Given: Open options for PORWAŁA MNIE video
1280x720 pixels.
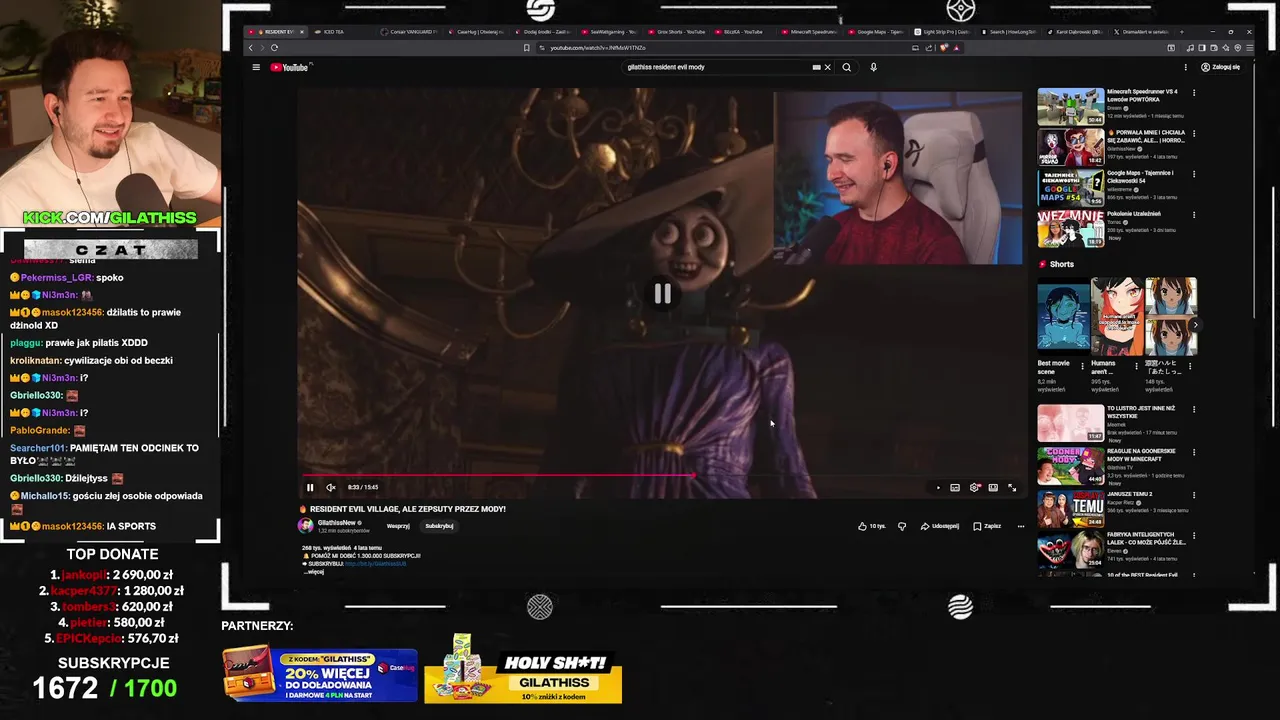Looking at the screenshot, I should [1193, 133].
